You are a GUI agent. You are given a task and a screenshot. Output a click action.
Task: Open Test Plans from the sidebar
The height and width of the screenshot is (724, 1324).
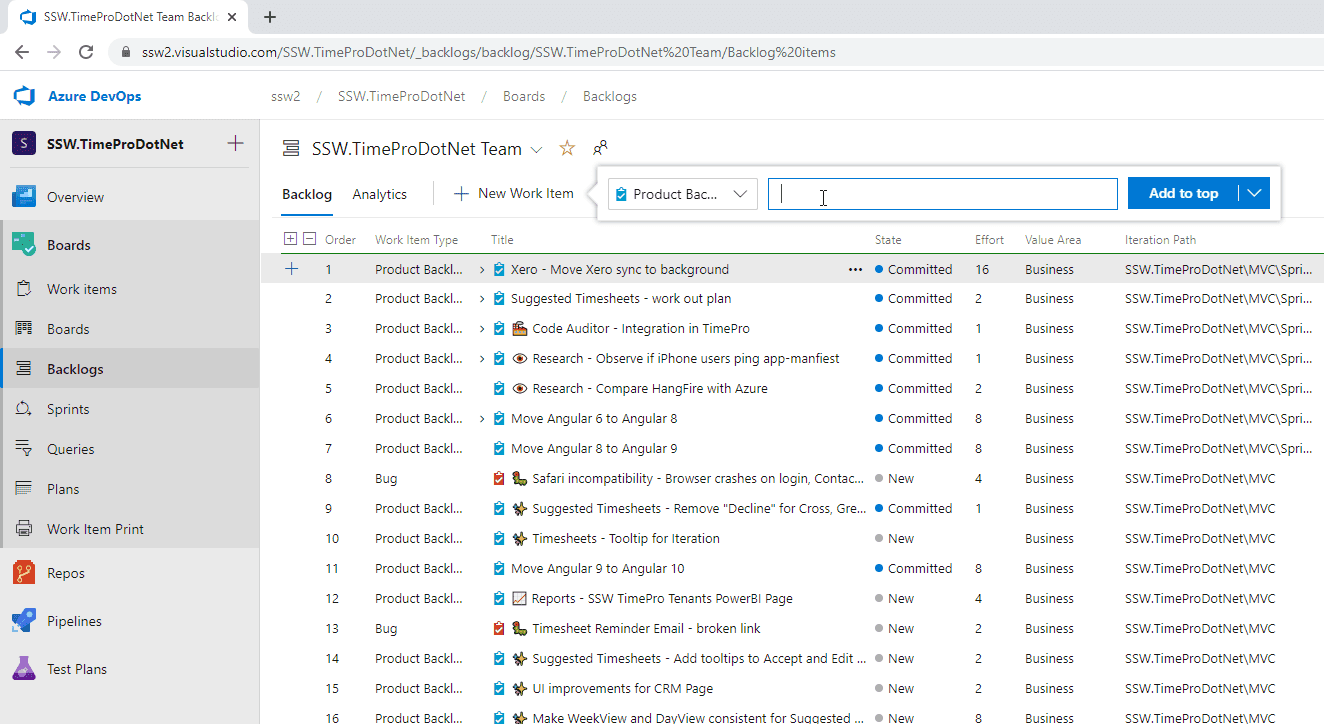[x=76, y=669]
